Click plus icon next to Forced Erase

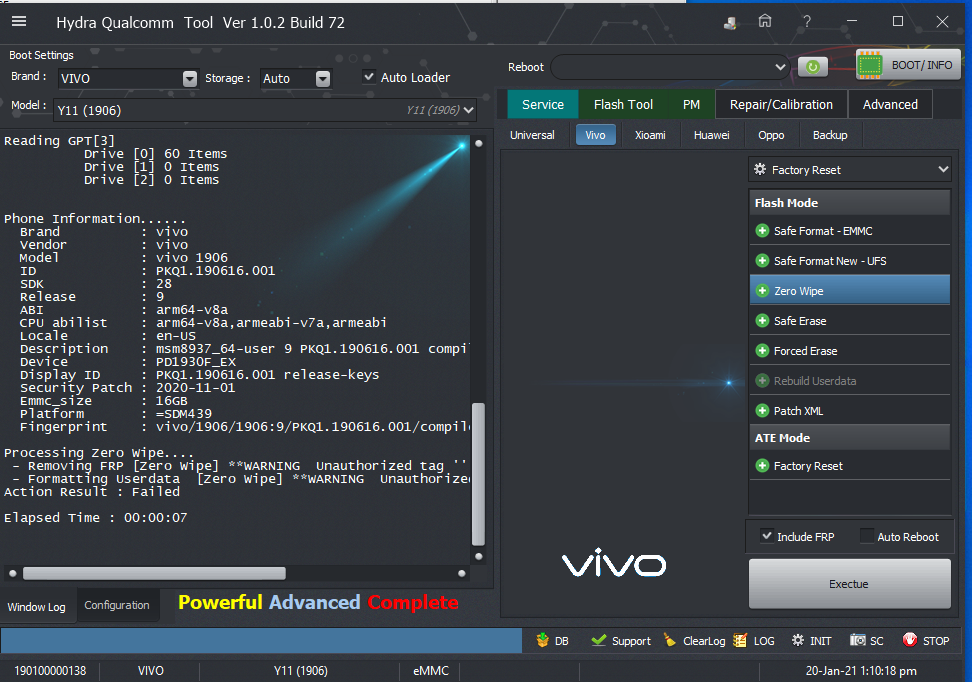pos(762,351)
